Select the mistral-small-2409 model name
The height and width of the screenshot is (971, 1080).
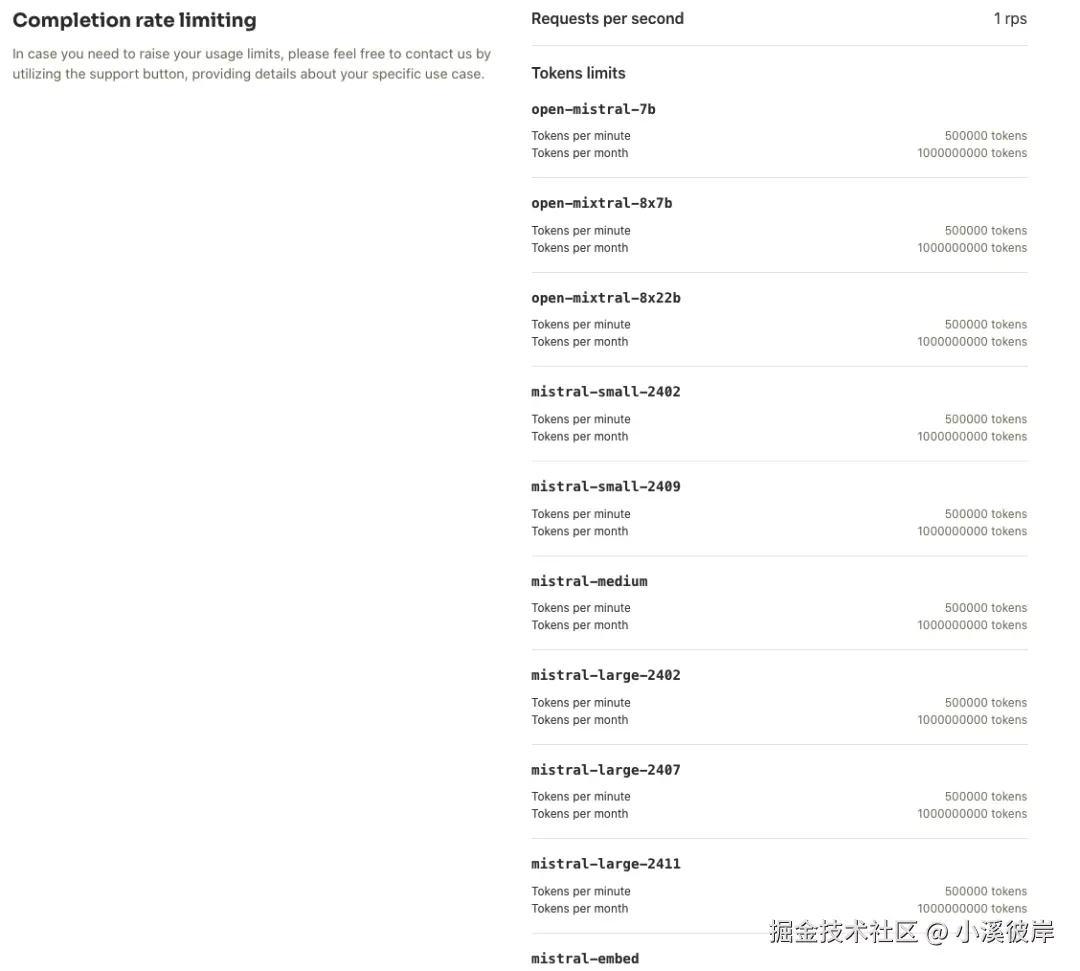605,486
